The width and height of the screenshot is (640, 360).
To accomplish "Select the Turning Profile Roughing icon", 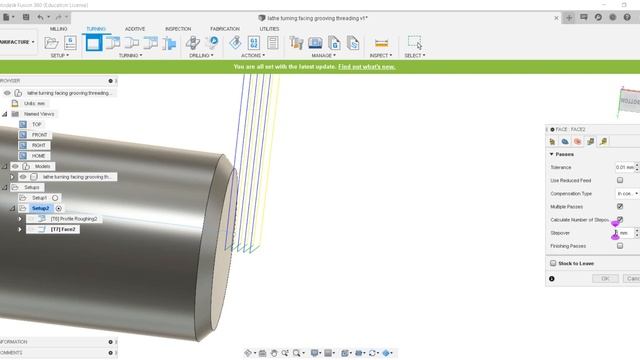I will pyautogui.click(x=113, y=43).
